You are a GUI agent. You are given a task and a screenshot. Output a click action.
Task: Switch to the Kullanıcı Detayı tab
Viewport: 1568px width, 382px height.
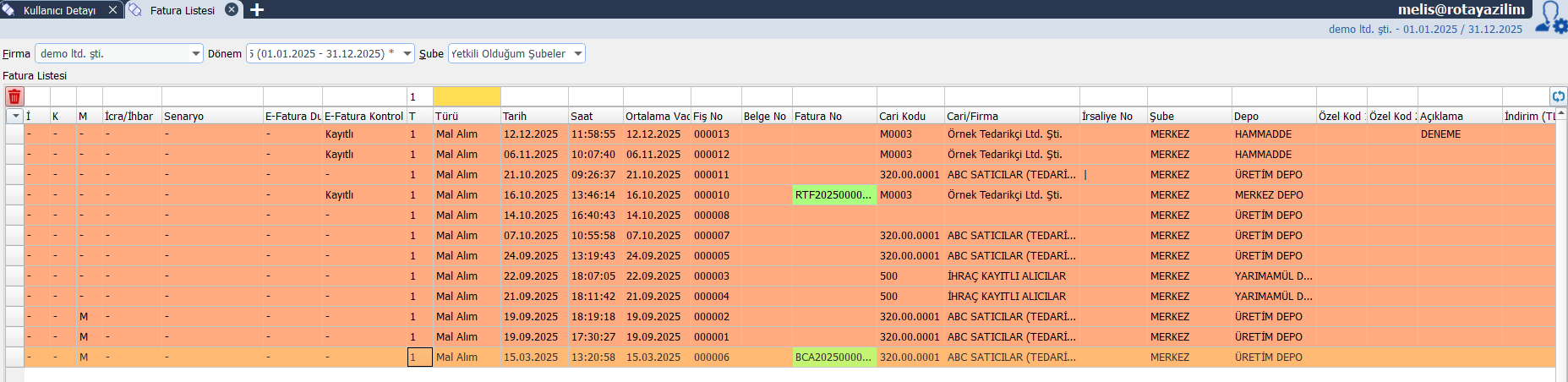click(x=59, y=10)
